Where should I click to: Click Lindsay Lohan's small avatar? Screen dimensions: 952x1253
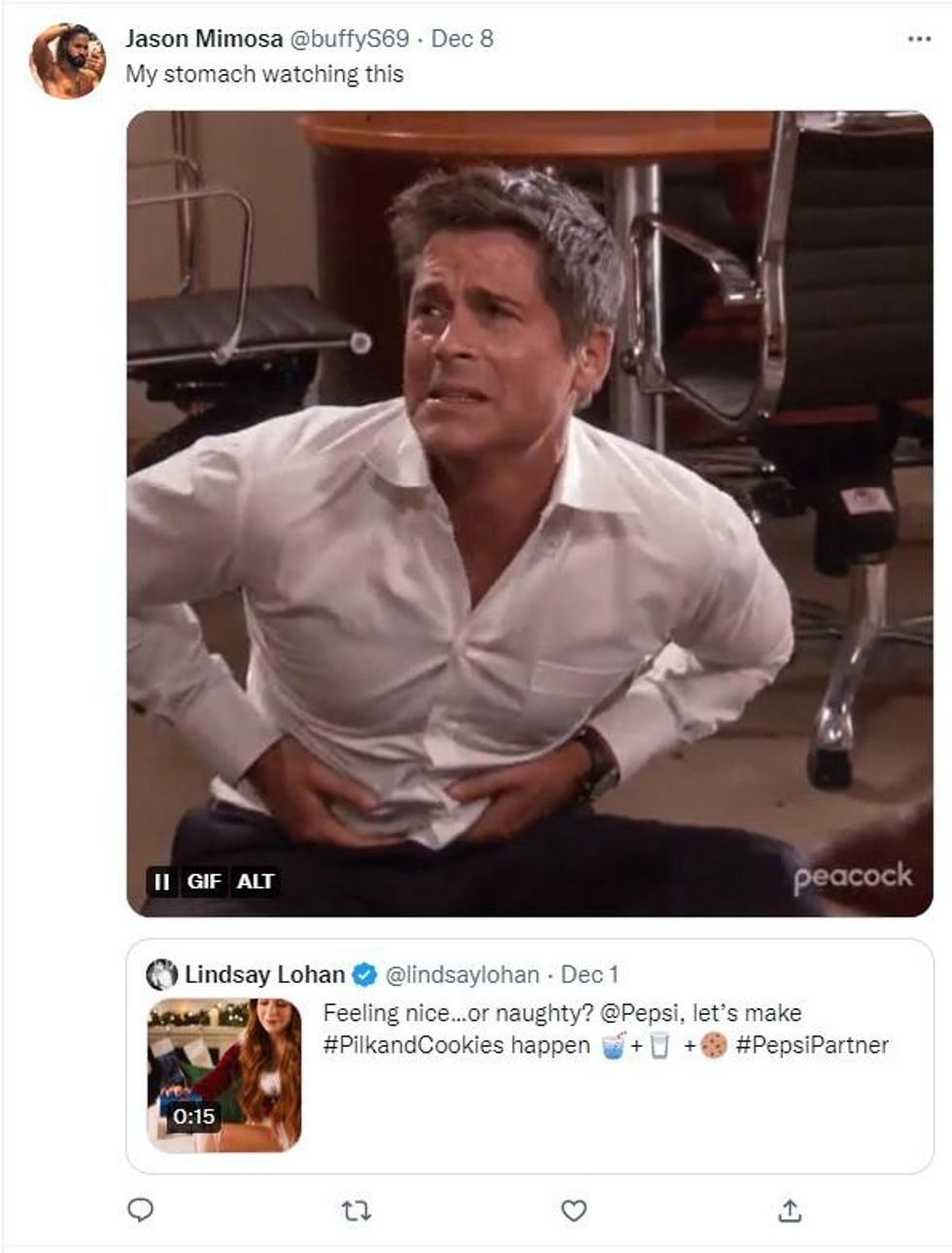pyautogui.click(x=161, y=974)
